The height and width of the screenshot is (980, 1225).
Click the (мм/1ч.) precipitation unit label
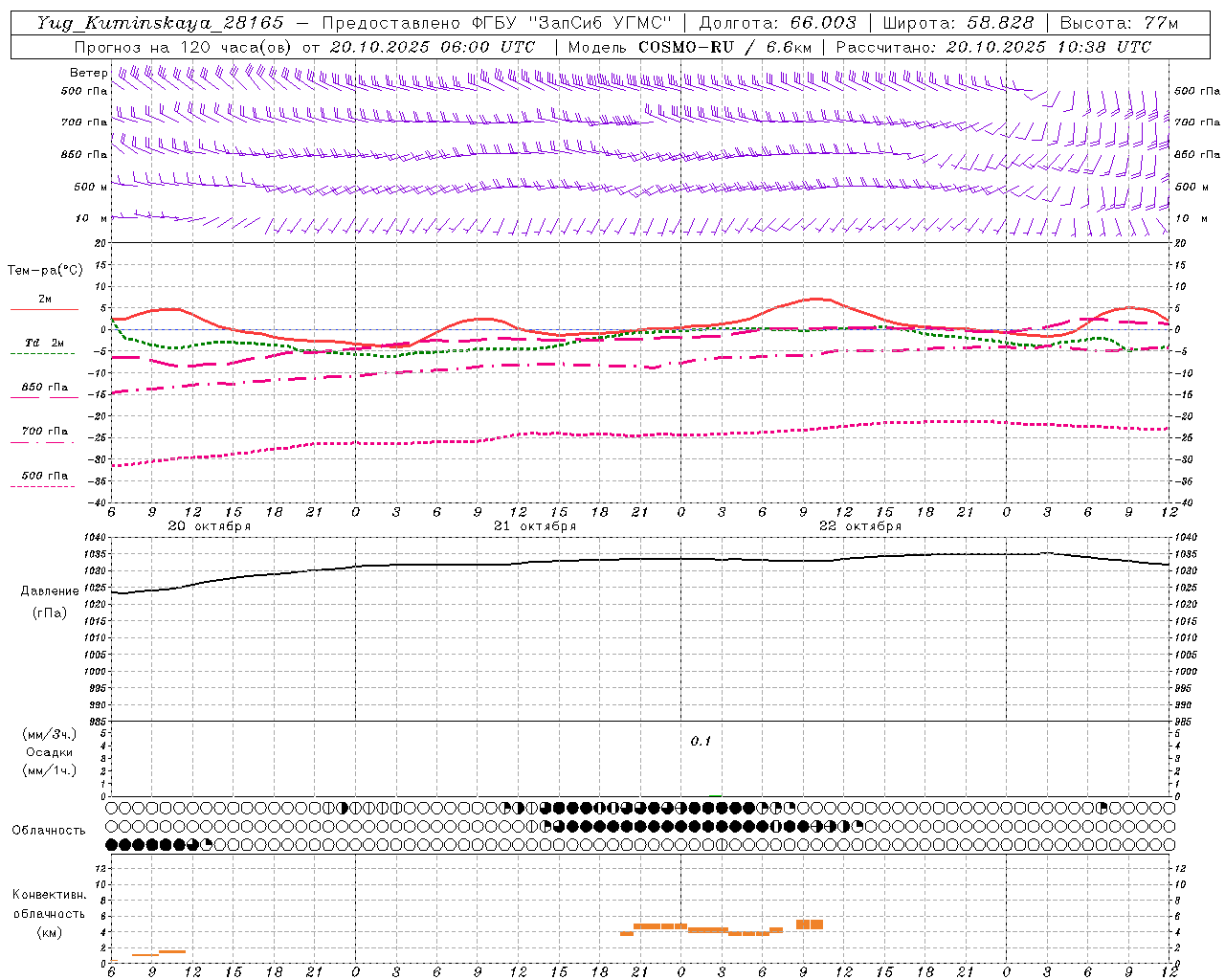coord(50,770)
